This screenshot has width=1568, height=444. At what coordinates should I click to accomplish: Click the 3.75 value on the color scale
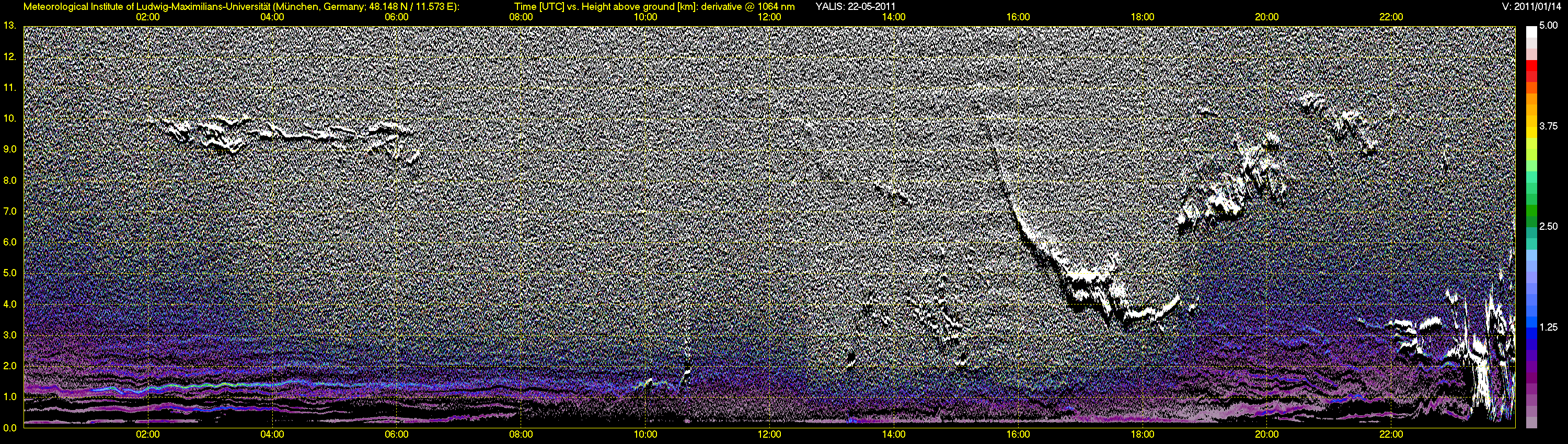1549,126
